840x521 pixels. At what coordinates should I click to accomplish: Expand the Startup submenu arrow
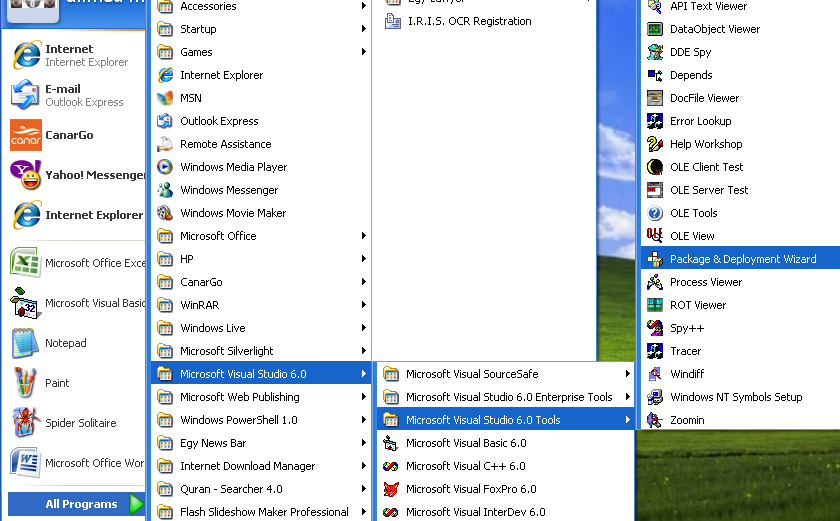[x=364, y=29]
